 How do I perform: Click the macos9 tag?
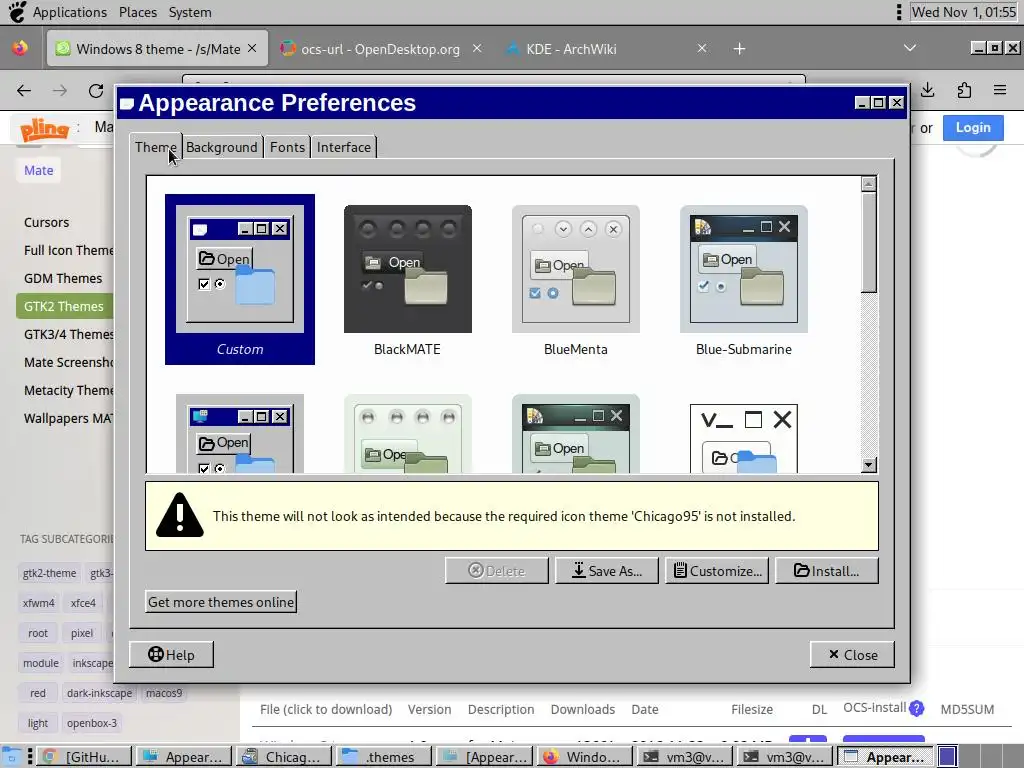click(164, 693)
